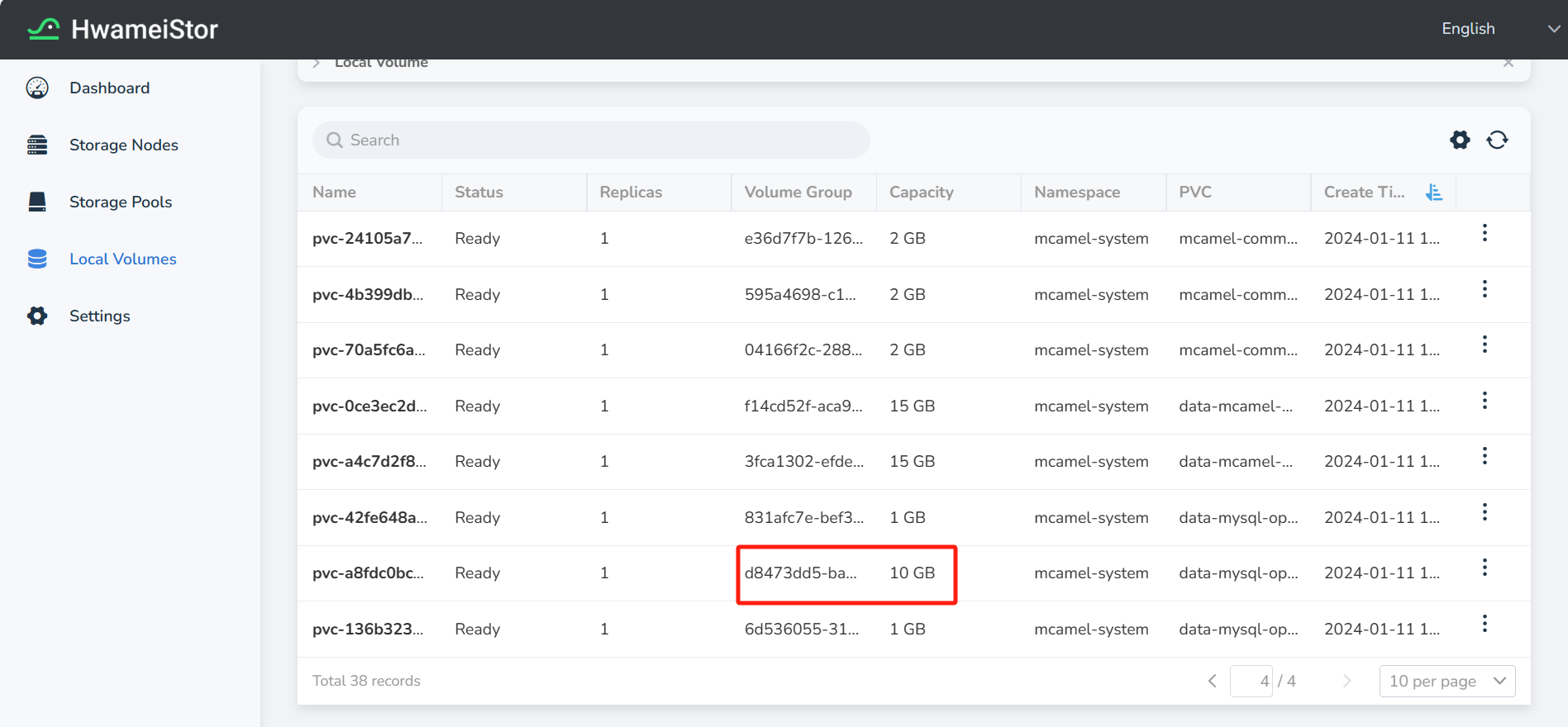The height and width of the screenshot is (727, 1568).
Task: Open actions menu for pvc-a8fdc0bc row
Action: (1485, 568)
